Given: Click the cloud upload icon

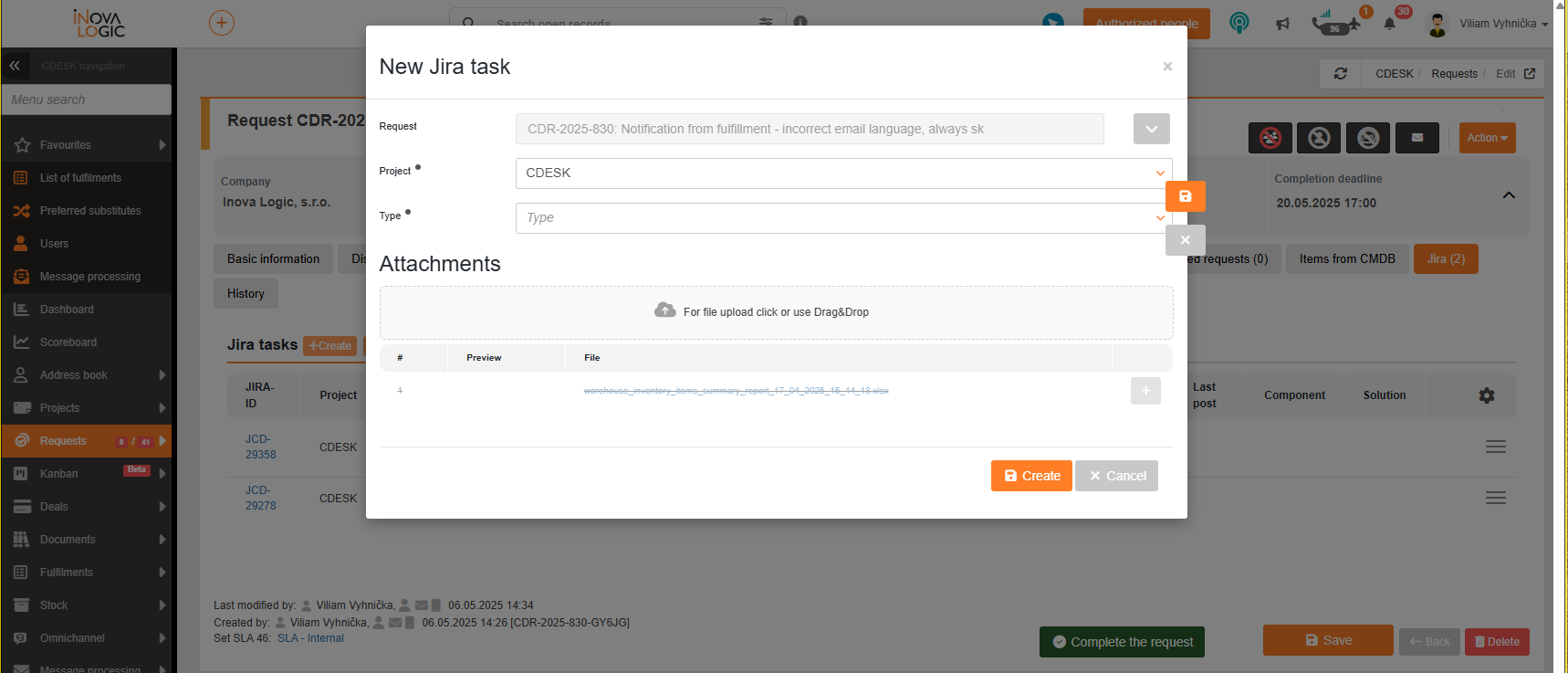Looking at the screenshot, I should (x=665, y=310).
